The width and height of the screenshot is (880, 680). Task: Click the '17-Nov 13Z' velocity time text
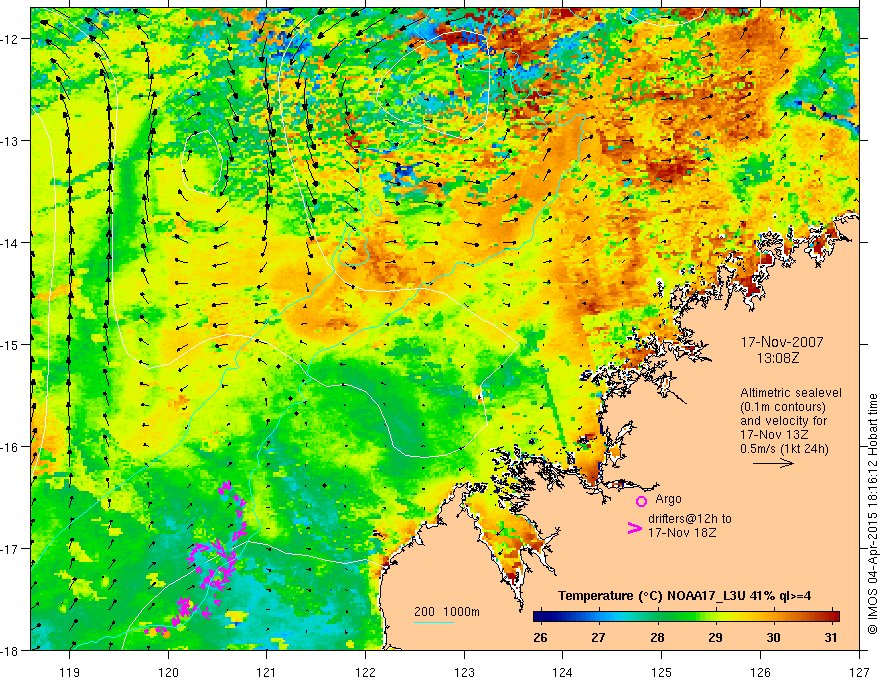tap(773, 435)
